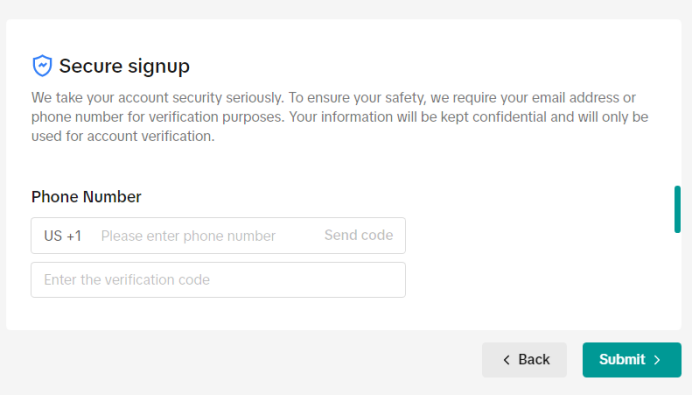Click the description line starting 'phone number for verification'

[339, 117]
